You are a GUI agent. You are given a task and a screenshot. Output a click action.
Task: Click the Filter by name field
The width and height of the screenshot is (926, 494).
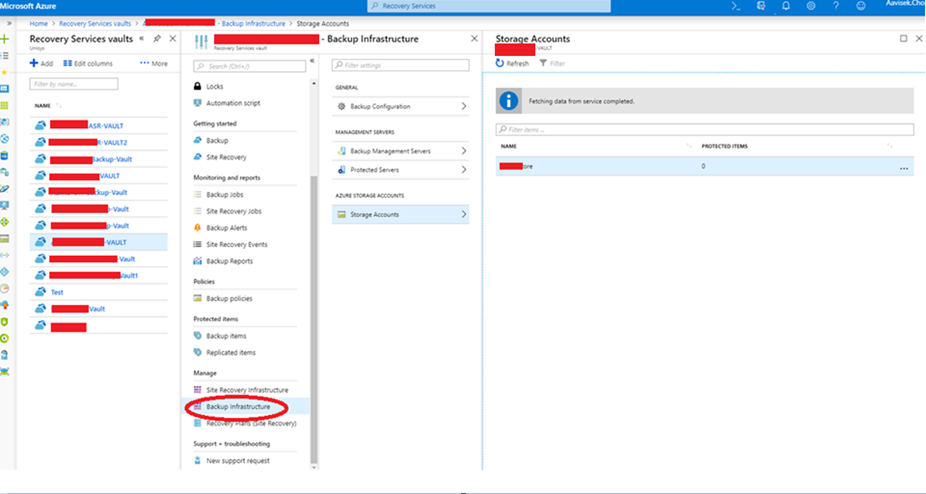[74, 84]
